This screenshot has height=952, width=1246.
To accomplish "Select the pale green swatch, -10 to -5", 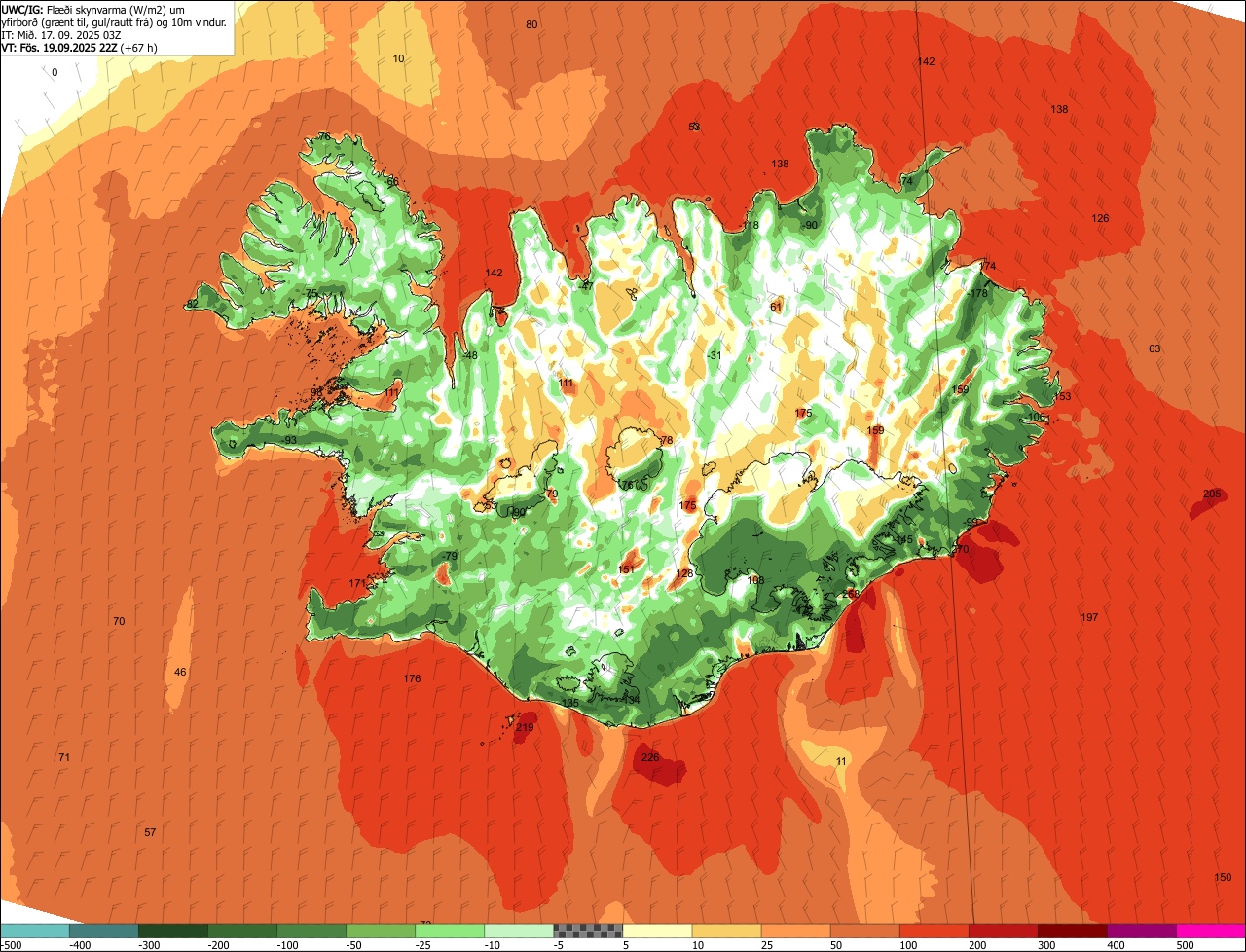I will 519,931.
